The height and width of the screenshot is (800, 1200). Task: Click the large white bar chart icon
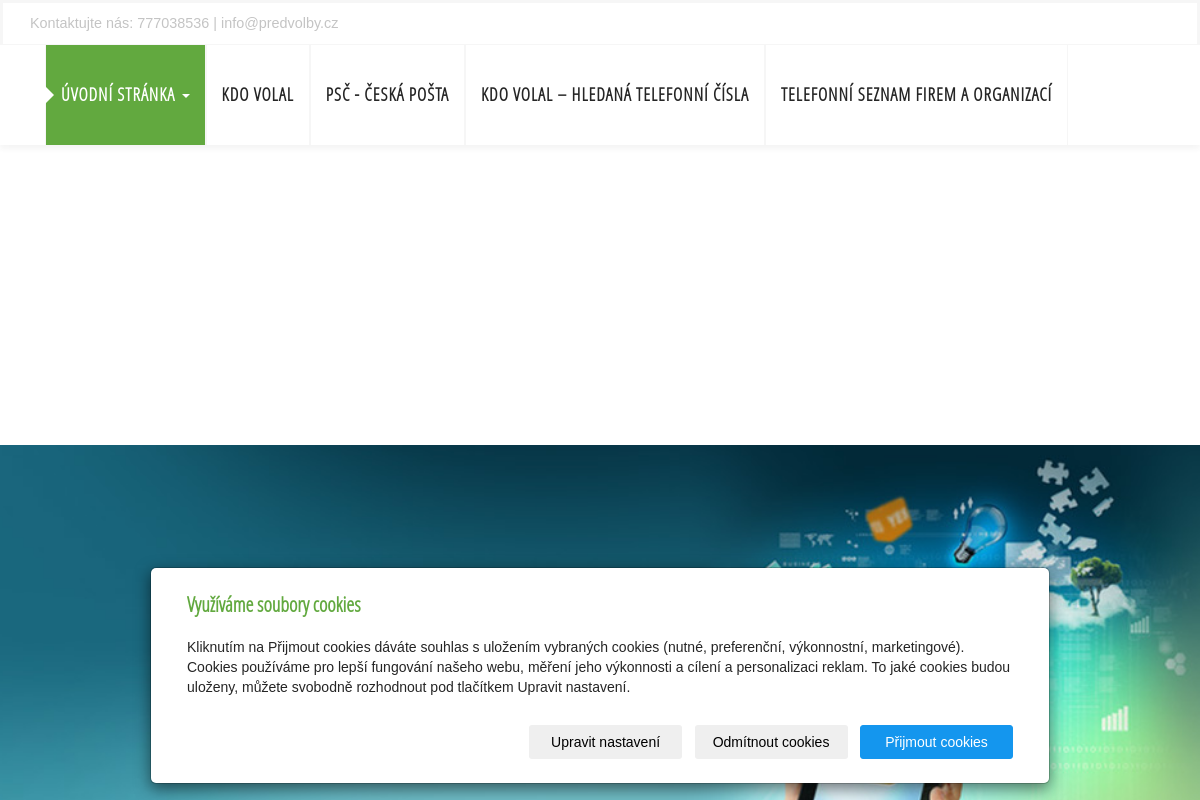tap(1114, 718)
